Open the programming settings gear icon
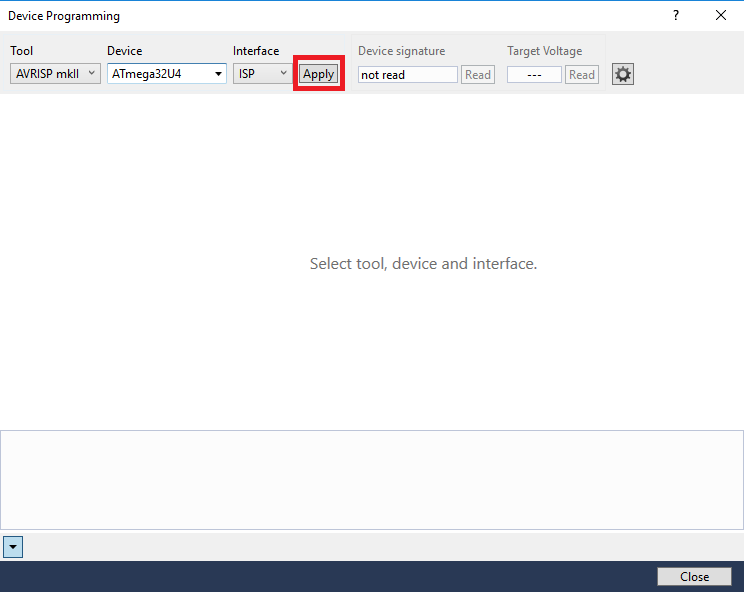This screenshot has height=592, width=744. [623, 74]
